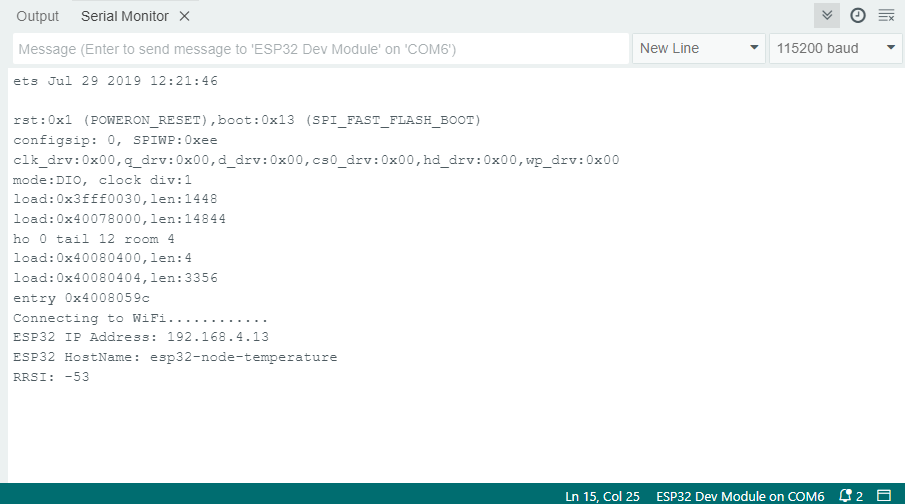Toggle the bottom panel via status bar icon
Image resolution: width=905 pixels, height=504 pixels.
click(883, 495)
